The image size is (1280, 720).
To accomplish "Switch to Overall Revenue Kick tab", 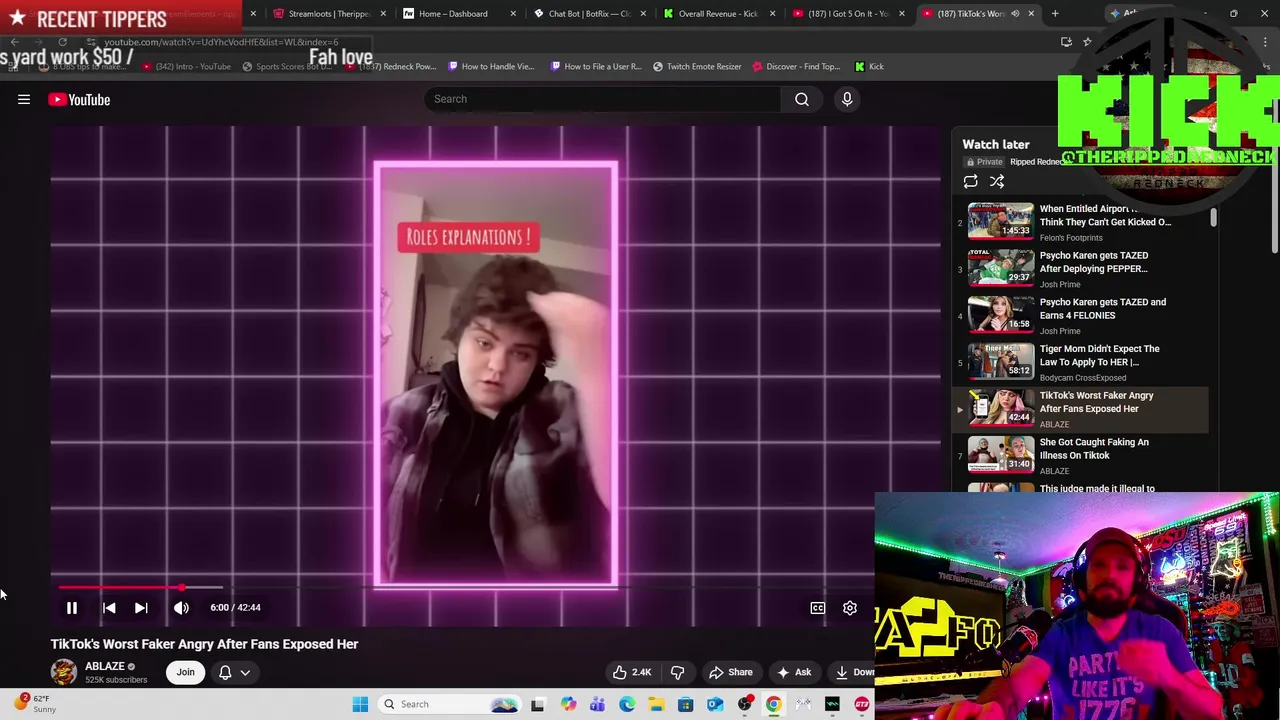I will [717, 13].
